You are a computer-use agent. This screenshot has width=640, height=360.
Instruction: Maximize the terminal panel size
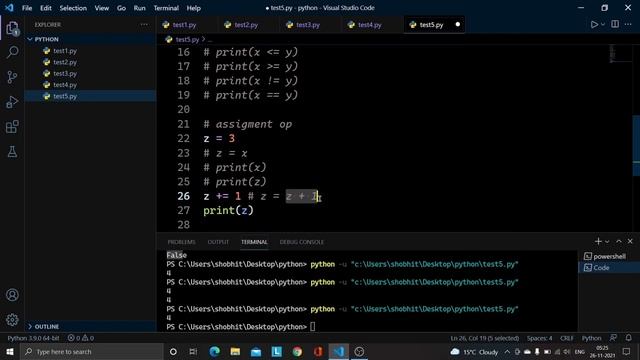(x=619, y=242)
